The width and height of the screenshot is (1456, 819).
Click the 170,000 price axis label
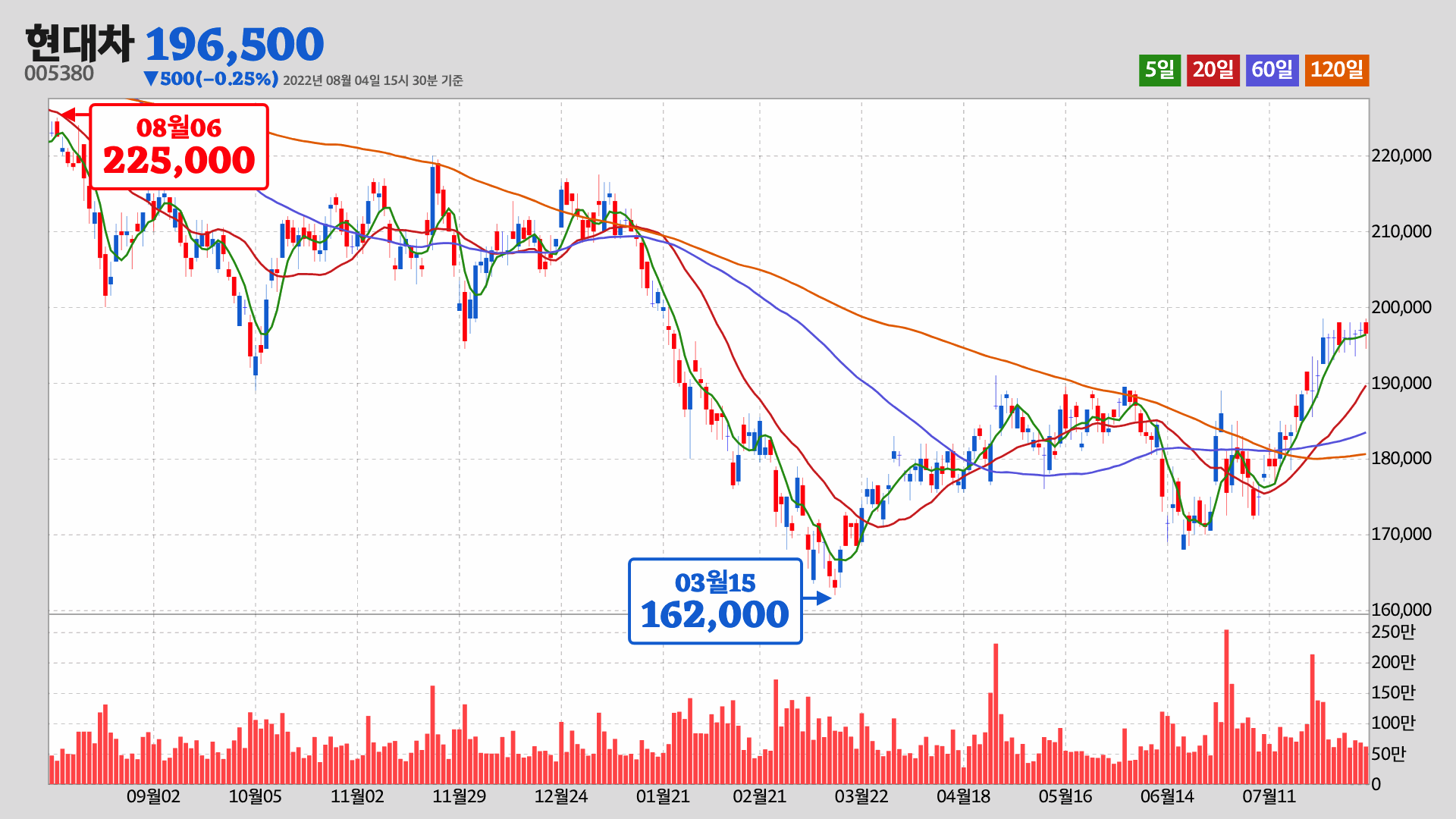click(x=1401, y=534)
